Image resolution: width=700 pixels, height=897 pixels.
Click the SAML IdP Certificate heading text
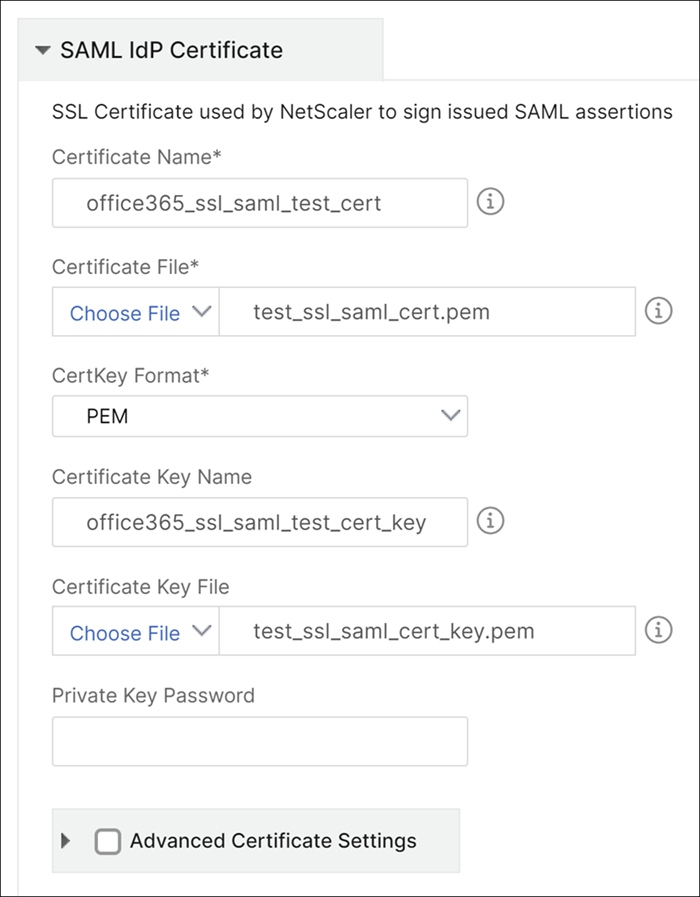(x=172, y=50)
